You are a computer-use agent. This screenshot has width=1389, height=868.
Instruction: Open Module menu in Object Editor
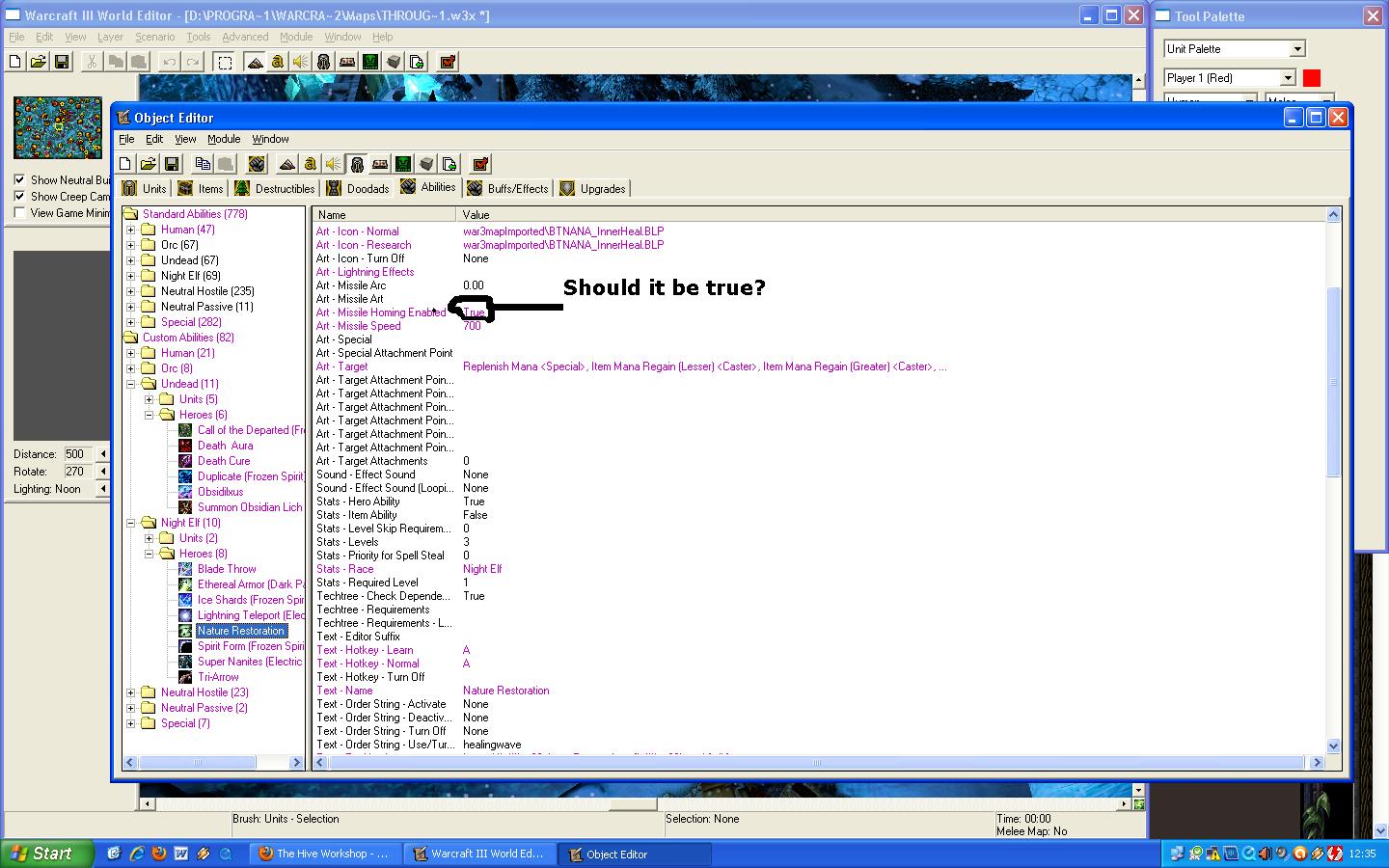click(224, 139)
